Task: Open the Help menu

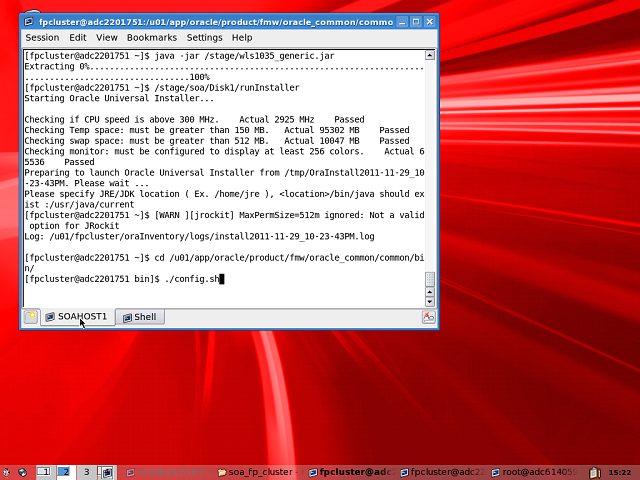Action: pos(242,38)
